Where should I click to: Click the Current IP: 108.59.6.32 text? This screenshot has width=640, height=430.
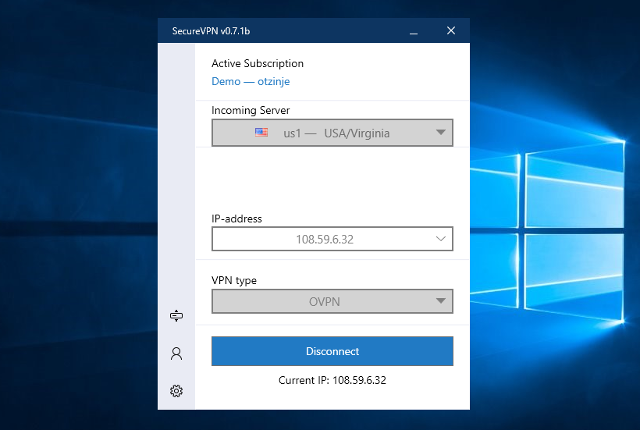coord(332,380)
